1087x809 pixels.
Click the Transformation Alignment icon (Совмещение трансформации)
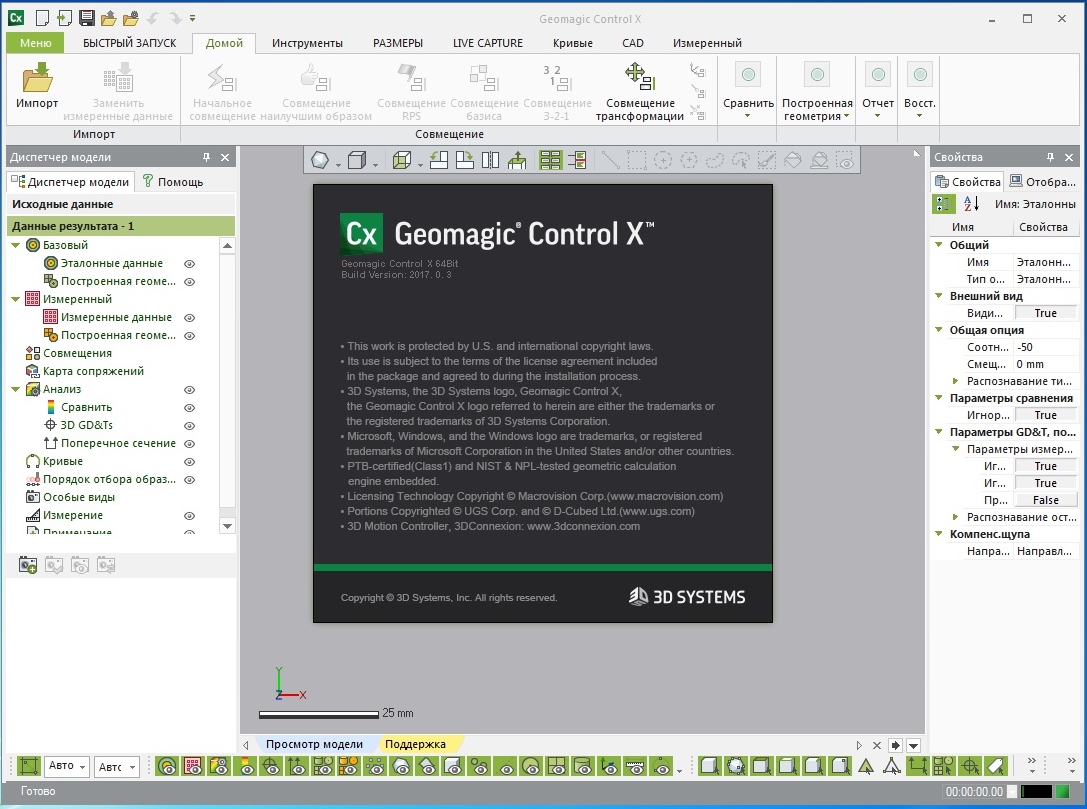[x=639, y=76]
